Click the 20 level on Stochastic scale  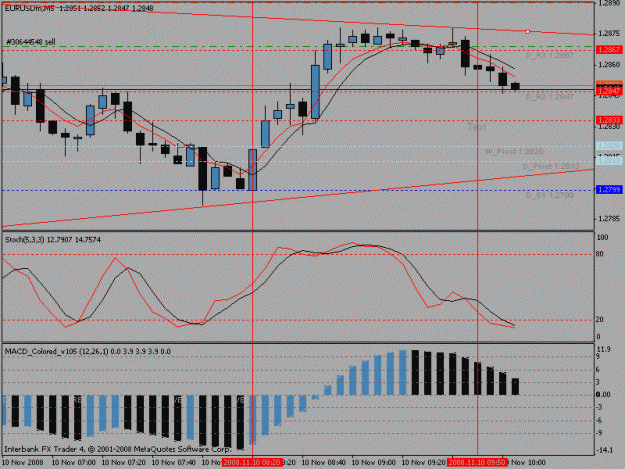[x=599, y=320]
